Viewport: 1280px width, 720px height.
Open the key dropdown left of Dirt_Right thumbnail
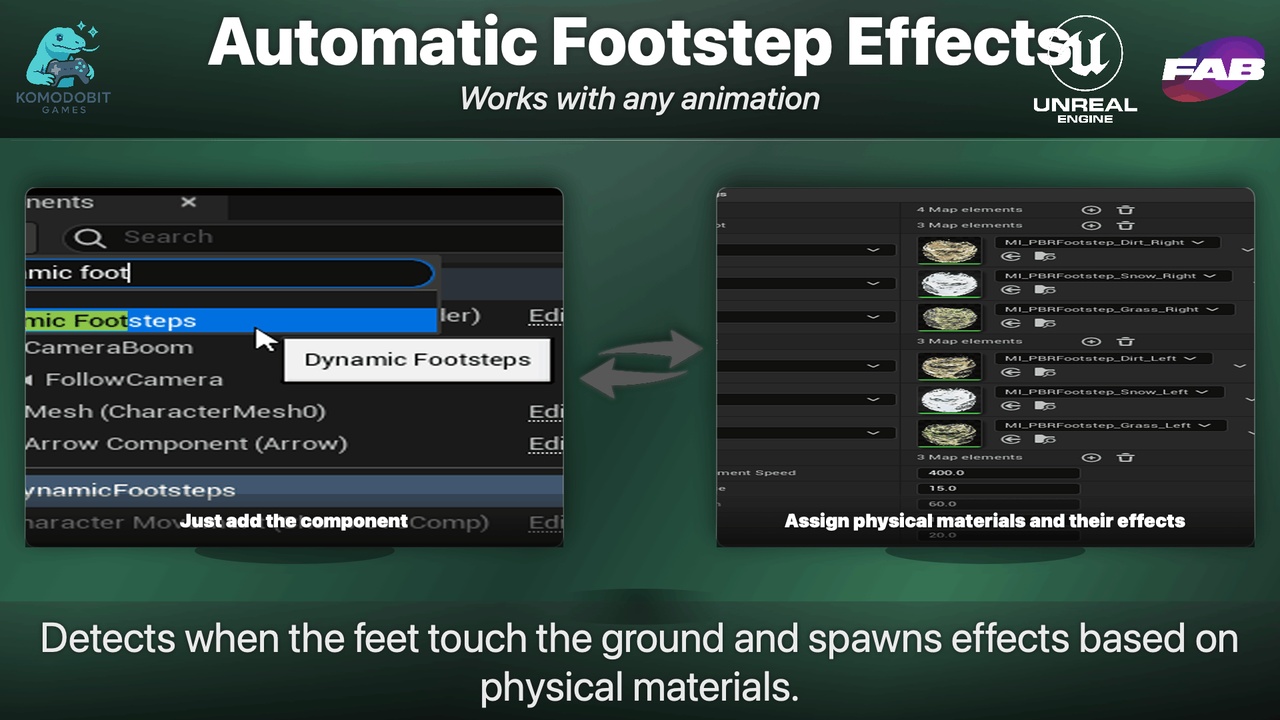805,250
